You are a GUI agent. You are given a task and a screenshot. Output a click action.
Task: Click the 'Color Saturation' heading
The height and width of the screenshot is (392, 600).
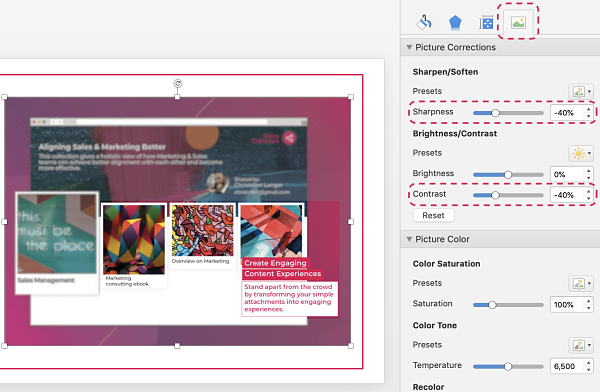(446, 264)
